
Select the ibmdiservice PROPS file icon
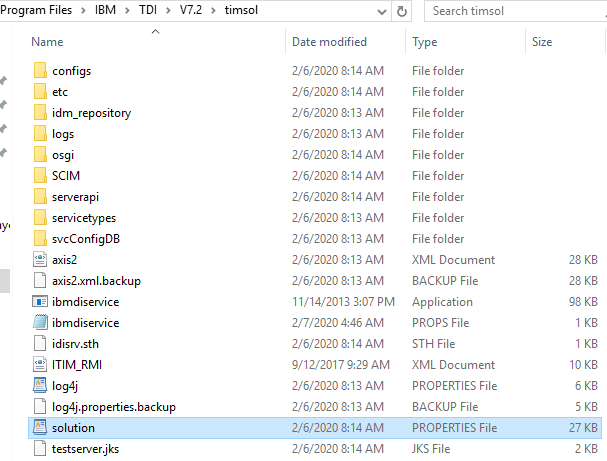pos(40,323)
